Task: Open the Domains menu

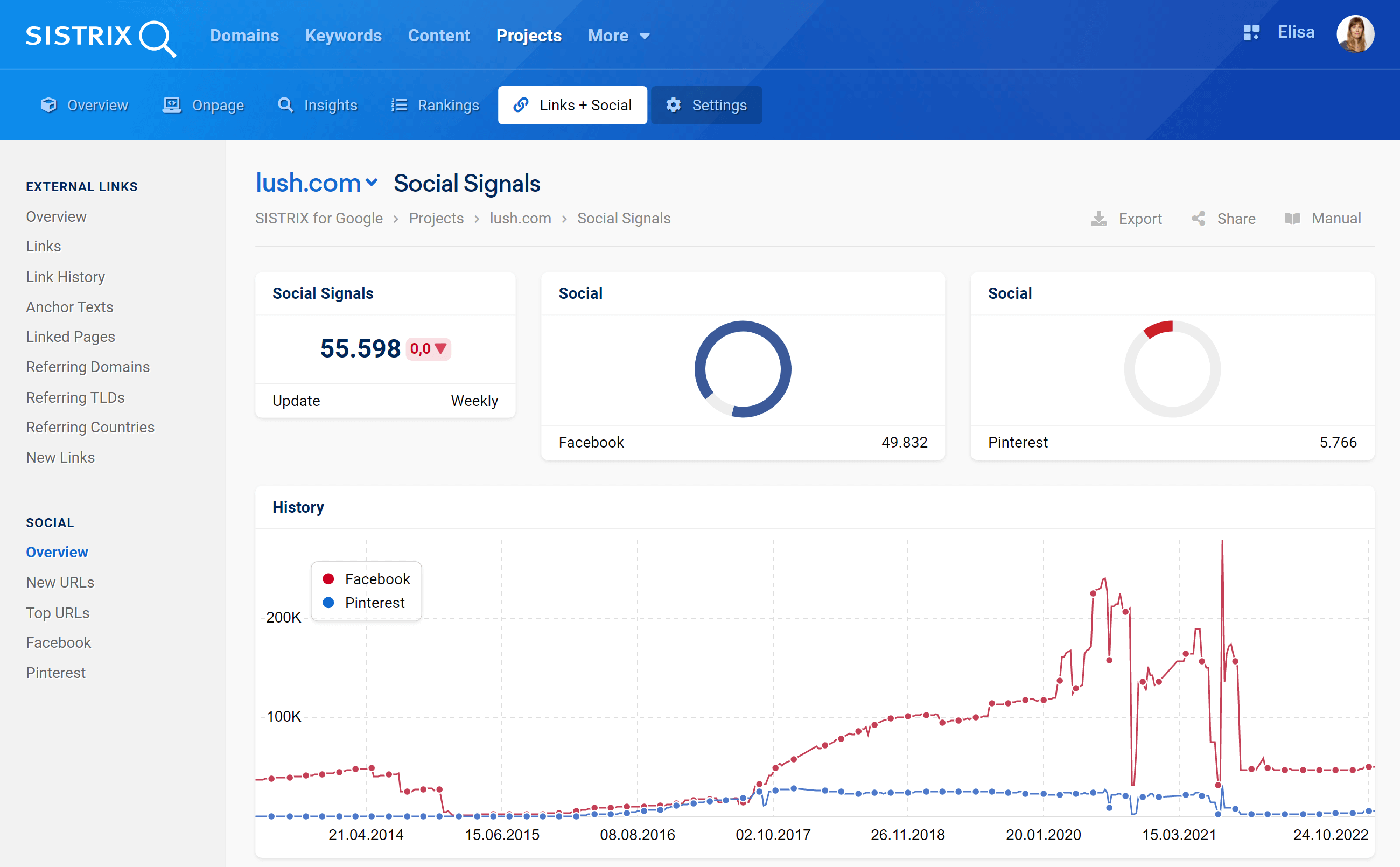Action: click(244, 36)
